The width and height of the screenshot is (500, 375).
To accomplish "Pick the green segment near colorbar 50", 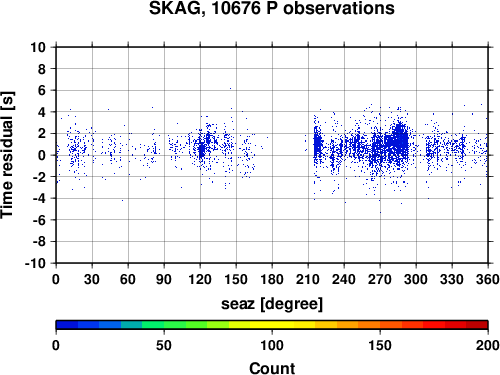I will 164,325.
